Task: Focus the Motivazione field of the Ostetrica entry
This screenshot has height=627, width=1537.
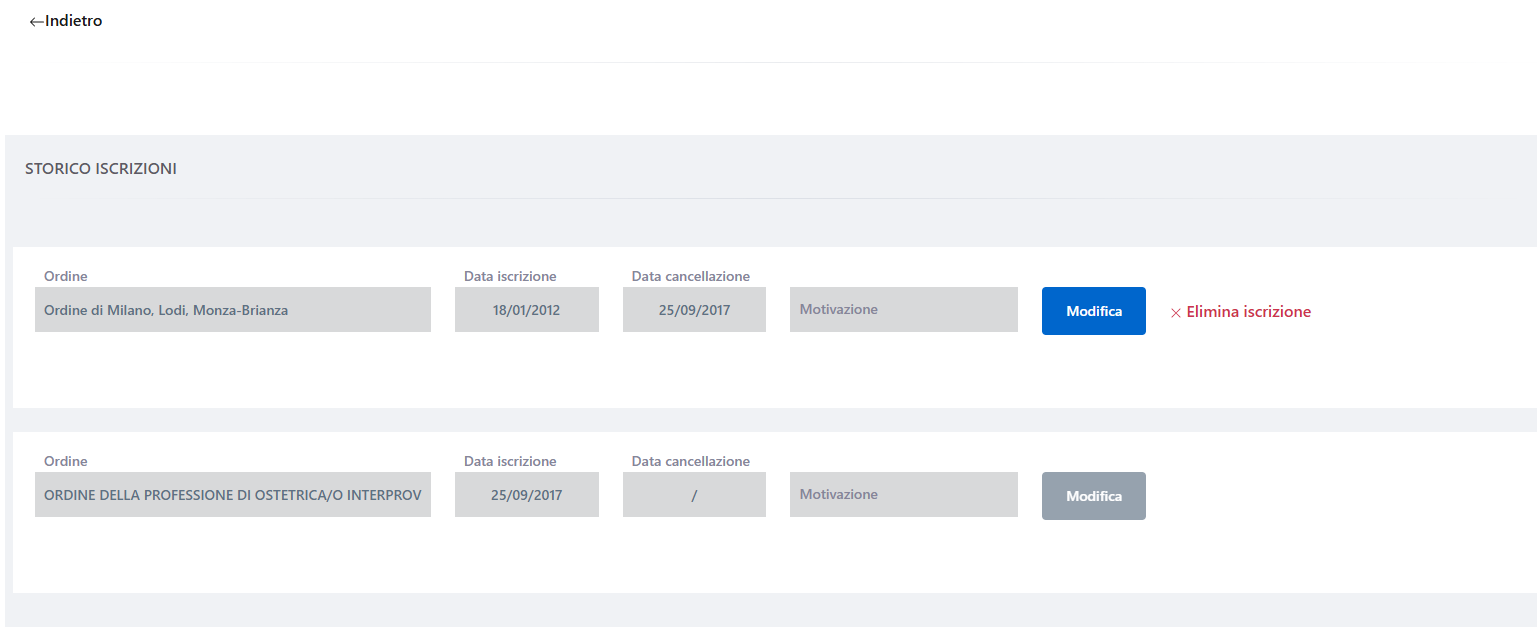Action: pyautogui.click(x=903, y=495)
